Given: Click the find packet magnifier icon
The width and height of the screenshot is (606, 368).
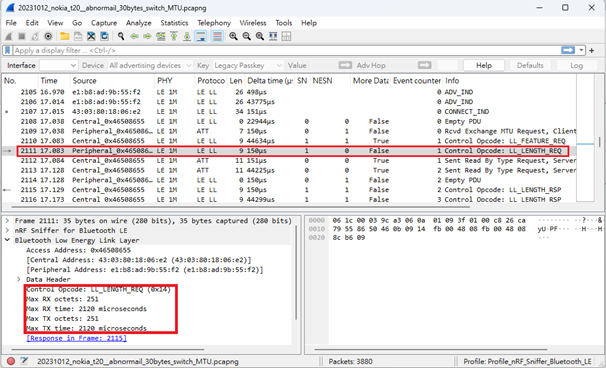Looking at the screenshot, I should pyautogui.click(x=121, y=36).
